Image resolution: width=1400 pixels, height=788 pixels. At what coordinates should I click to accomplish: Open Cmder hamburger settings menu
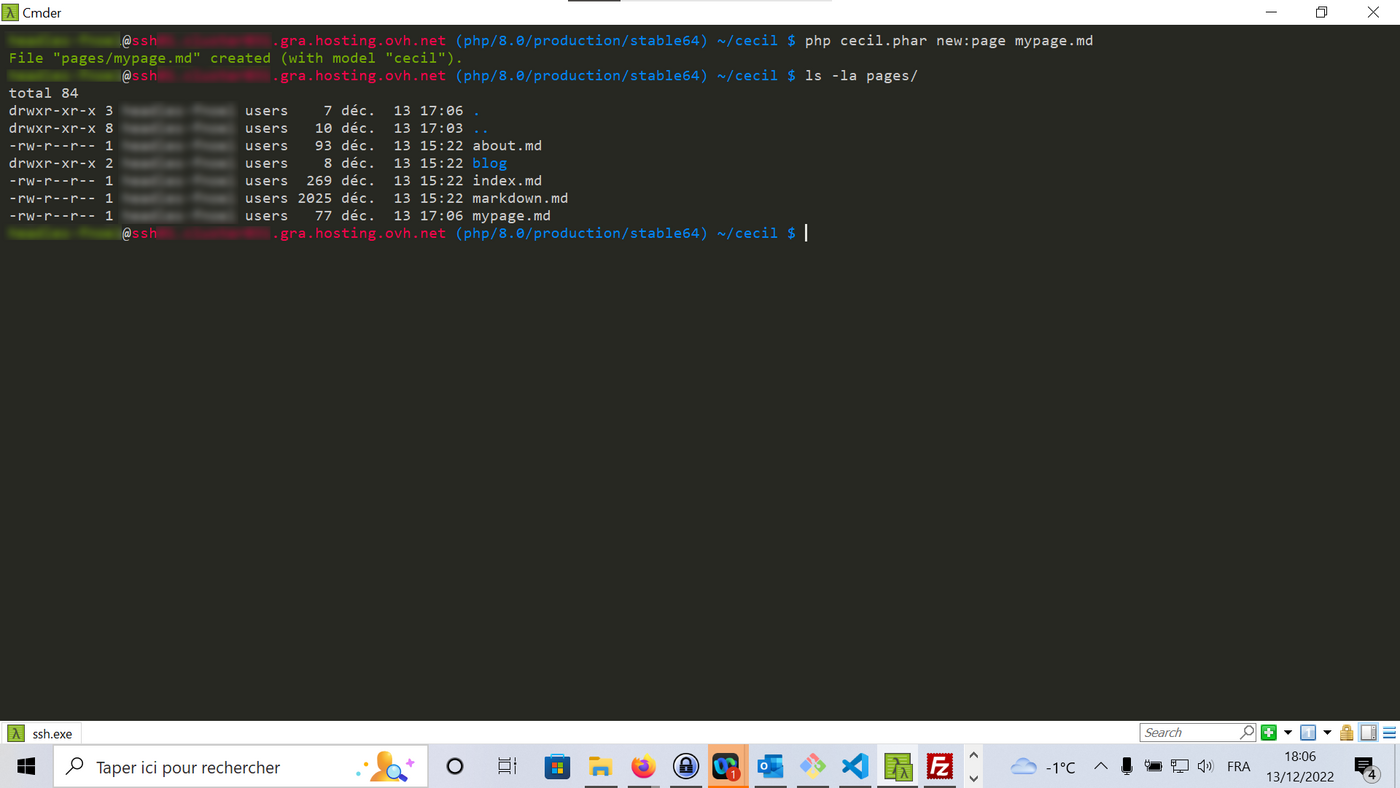click(x=1388, y=733)
